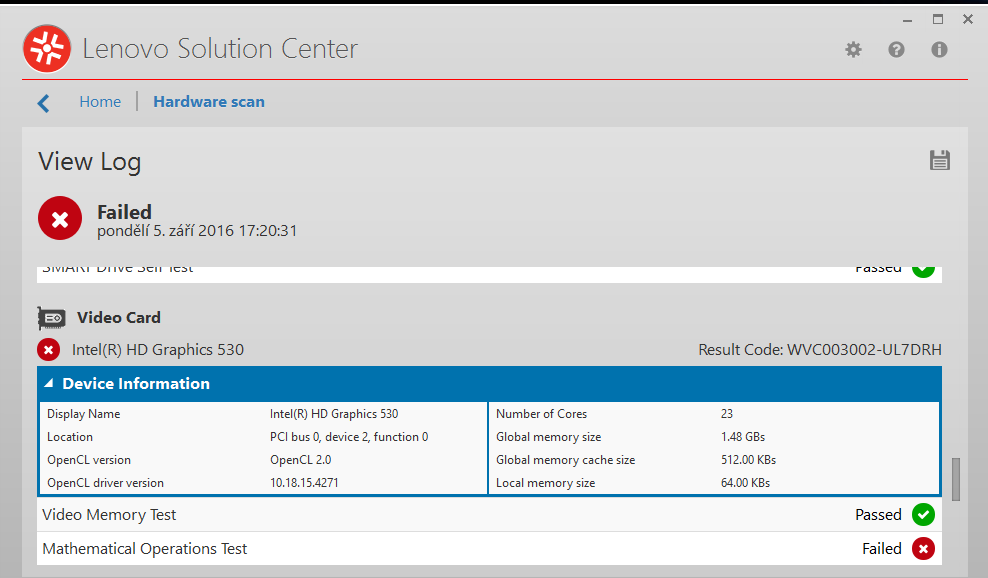Viewport: 988px width, 578px height.
Task: Click the Video Card heading
Action: point(118,317)
